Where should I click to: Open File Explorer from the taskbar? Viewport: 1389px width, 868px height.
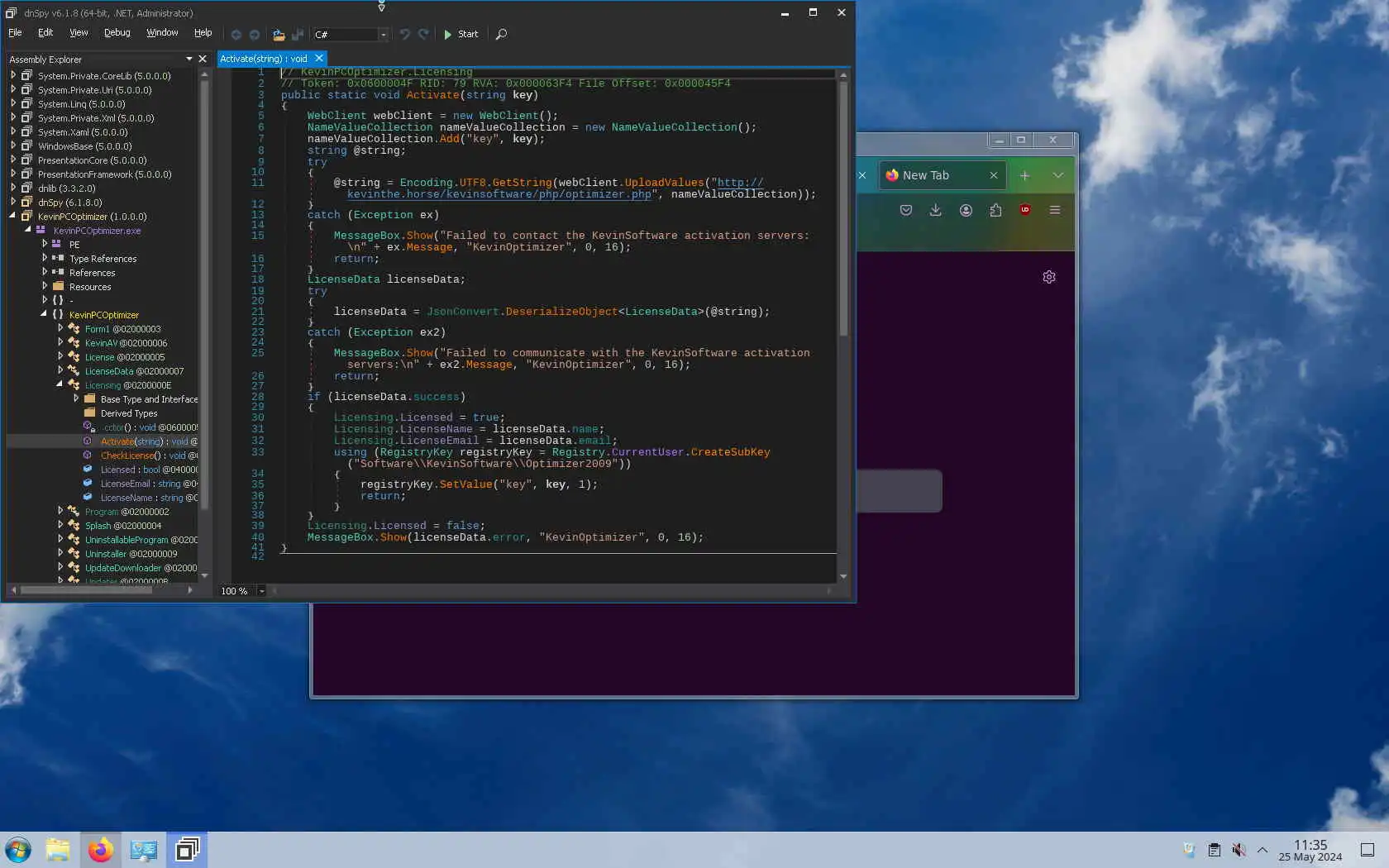(58, 850)
